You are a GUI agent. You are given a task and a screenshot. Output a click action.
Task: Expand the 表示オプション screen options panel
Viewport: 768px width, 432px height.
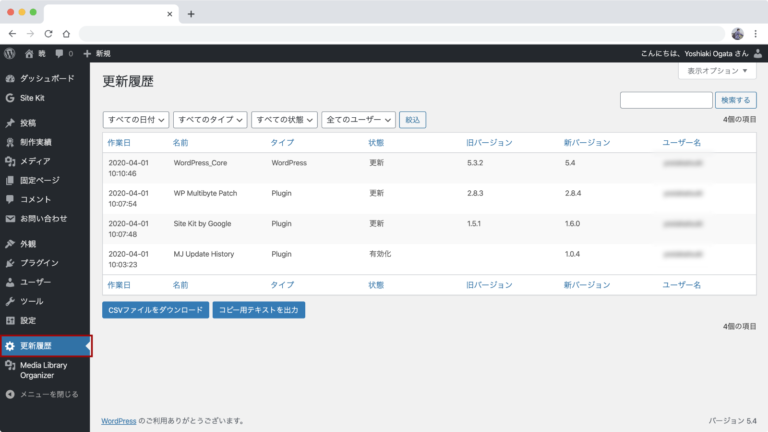coord(717,72)
